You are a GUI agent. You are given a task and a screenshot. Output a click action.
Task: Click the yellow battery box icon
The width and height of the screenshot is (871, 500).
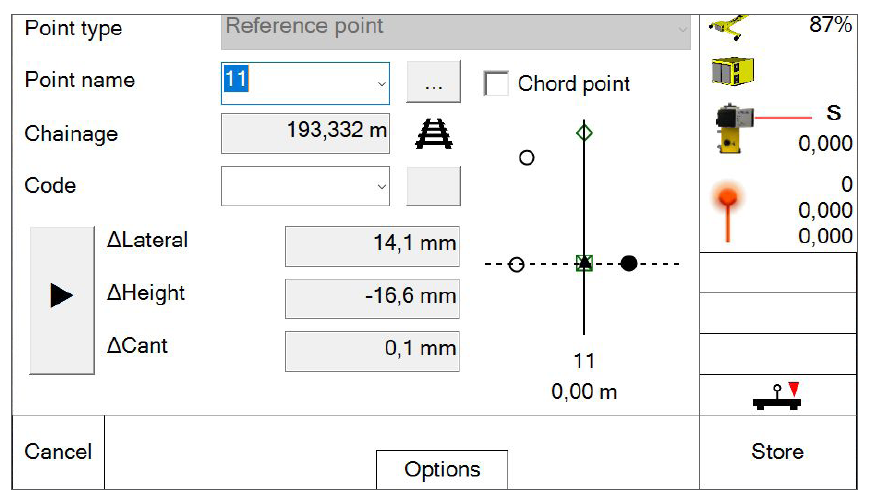[733, 71]
